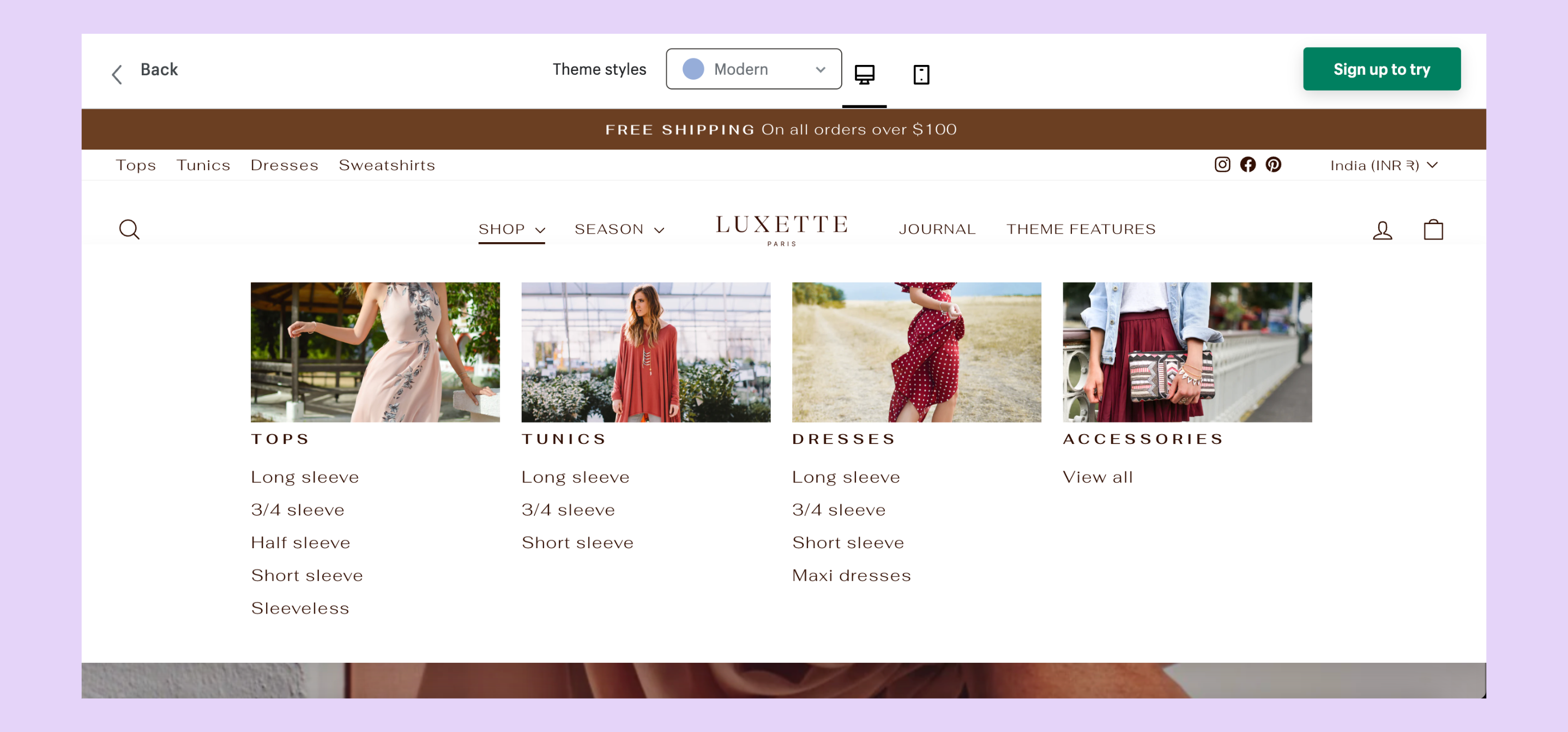Visit the Instagram social icon
1568x732 pixels.
[1222, 164]
